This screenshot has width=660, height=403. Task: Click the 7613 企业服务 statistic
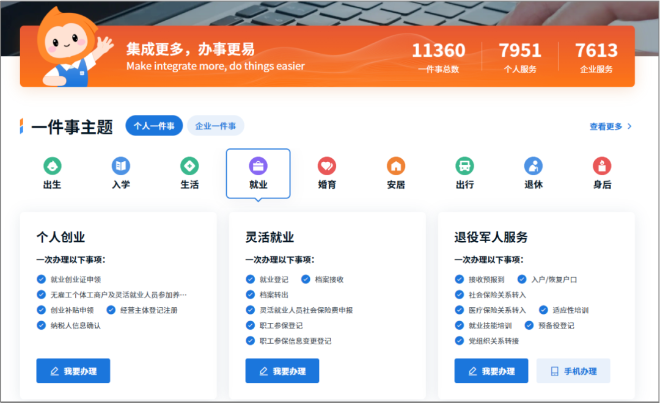pyautogui.click(x=596, y=57)
